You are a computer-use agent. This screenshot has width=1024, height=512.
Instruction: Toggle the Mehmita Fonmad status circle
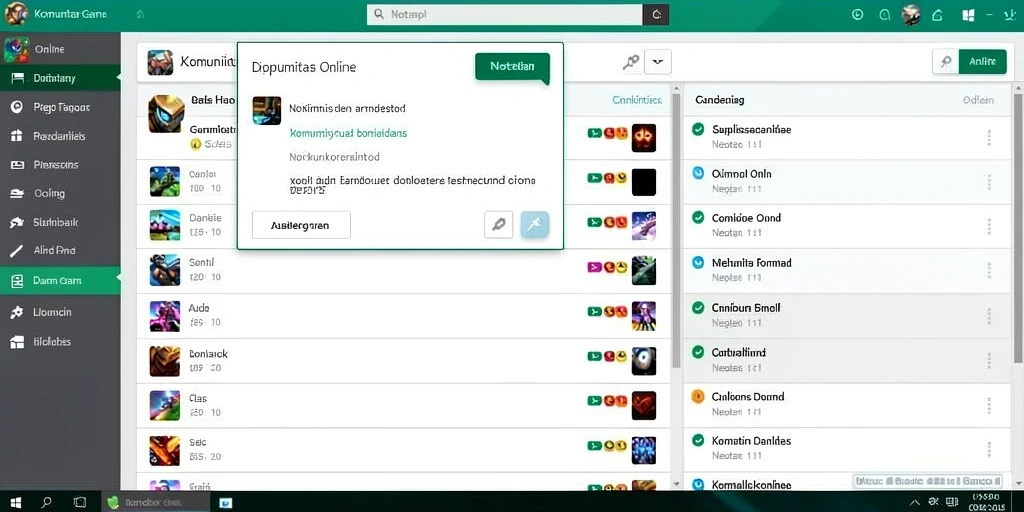(x=698, y=263)
